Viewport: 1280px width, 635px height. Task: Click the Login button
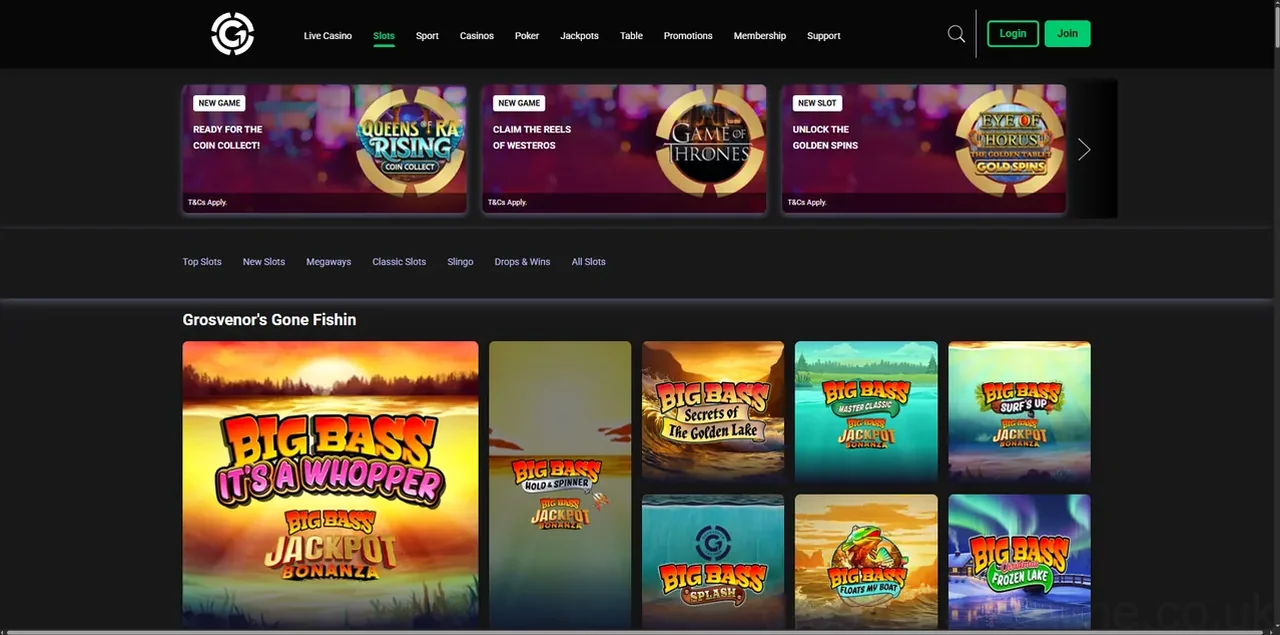(x=1013, y=33)
